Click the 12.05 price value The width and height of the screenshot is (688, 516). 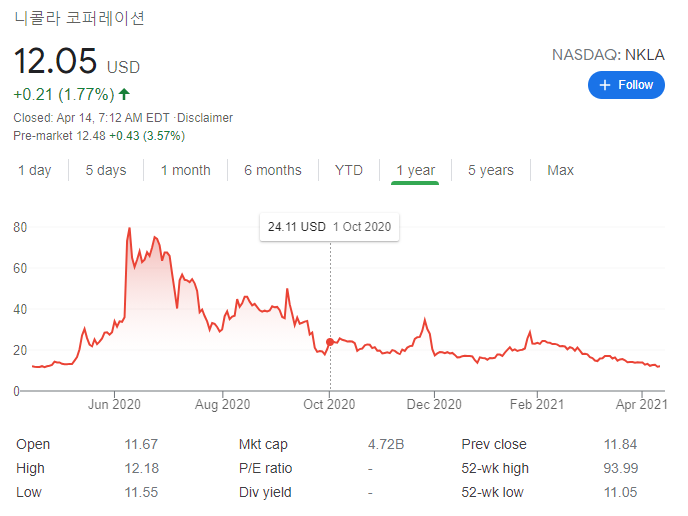(55, 61)
